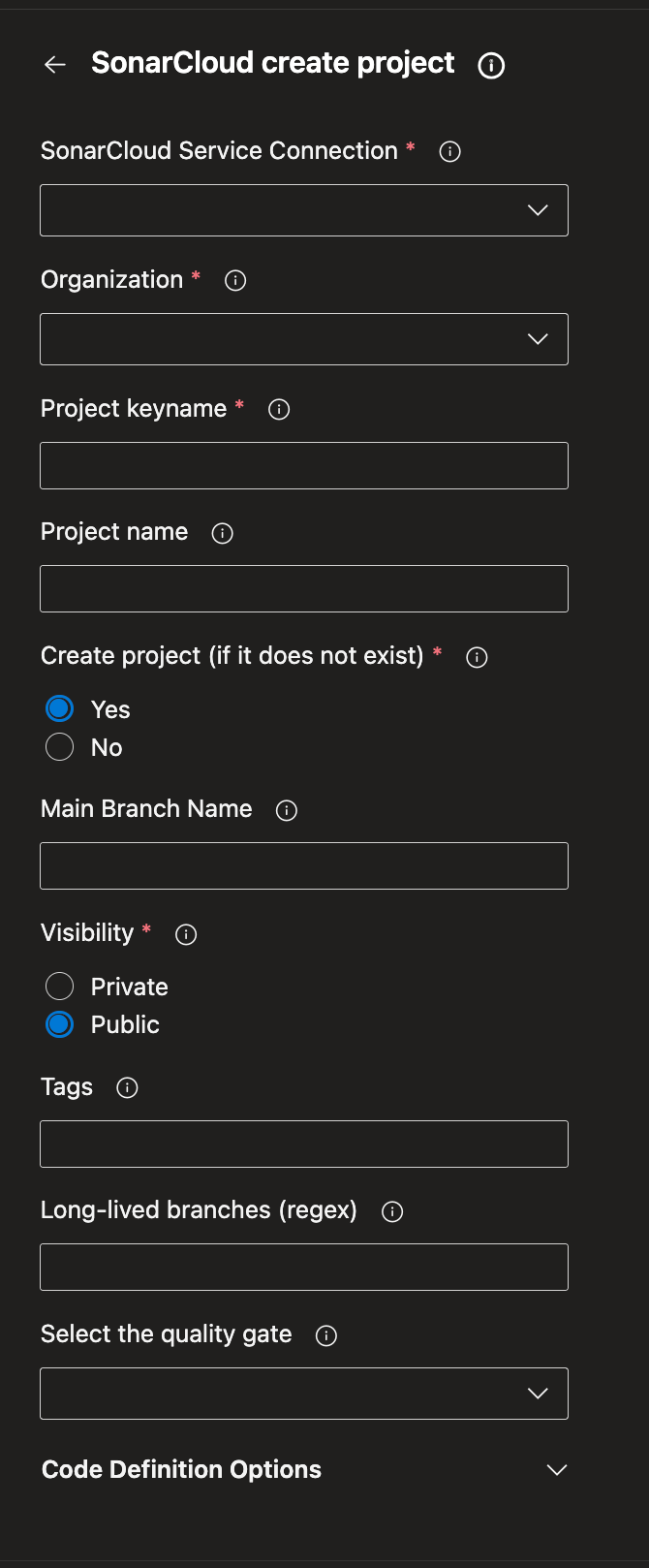
Task: Select Yes for Create project
Action: pos(60,709)
